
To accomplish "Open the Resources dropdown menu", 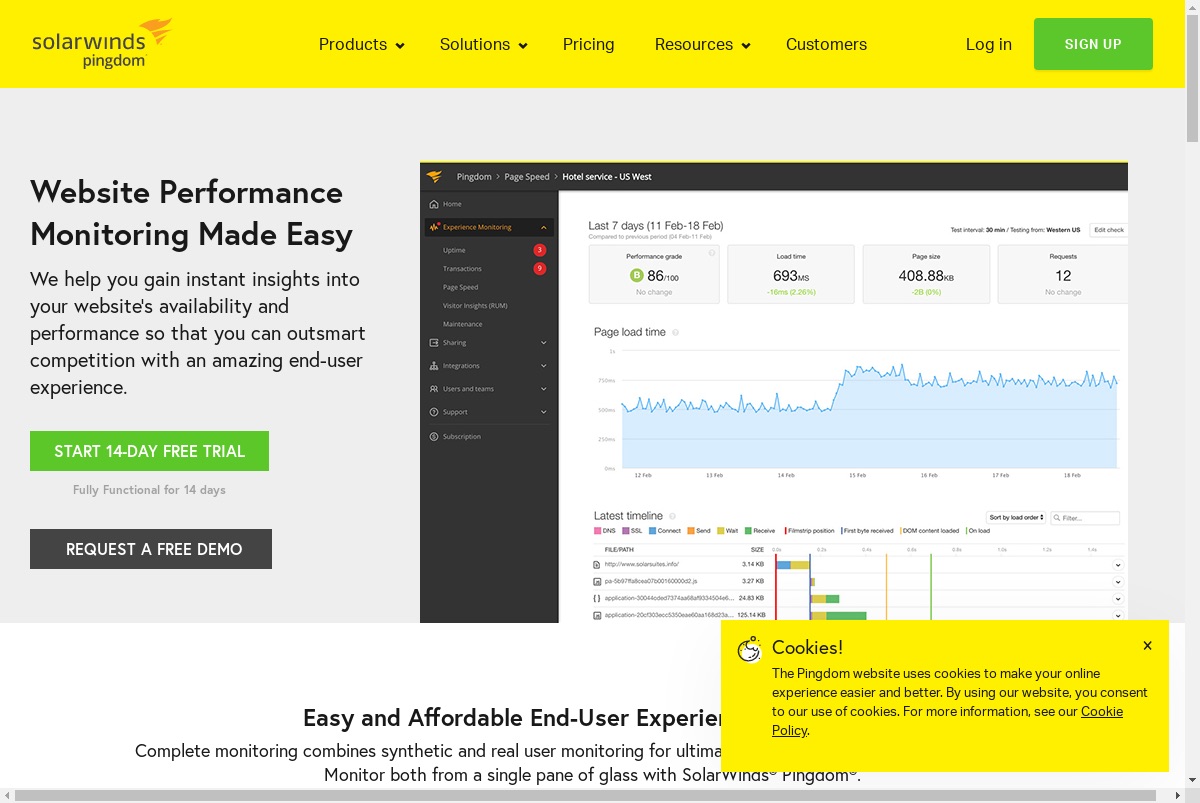I will 702,44.
